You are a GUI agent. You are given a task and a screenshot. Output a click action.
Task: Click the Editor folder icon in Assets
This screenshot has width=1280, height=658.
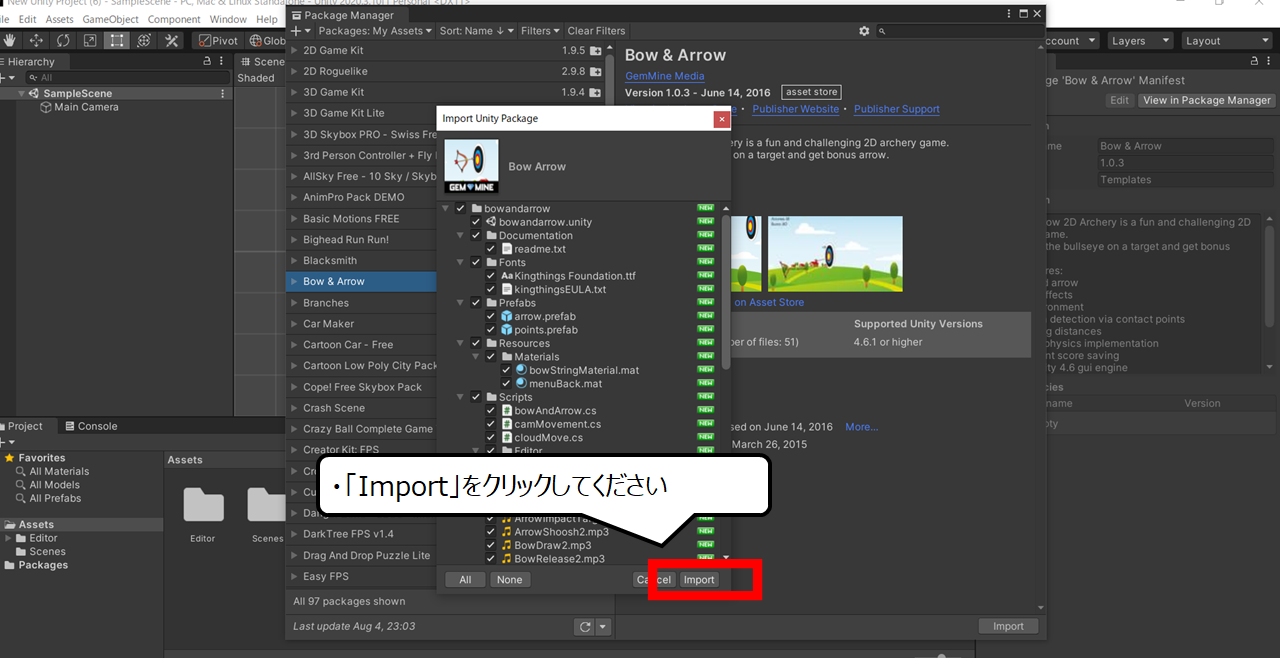point(203,505)
